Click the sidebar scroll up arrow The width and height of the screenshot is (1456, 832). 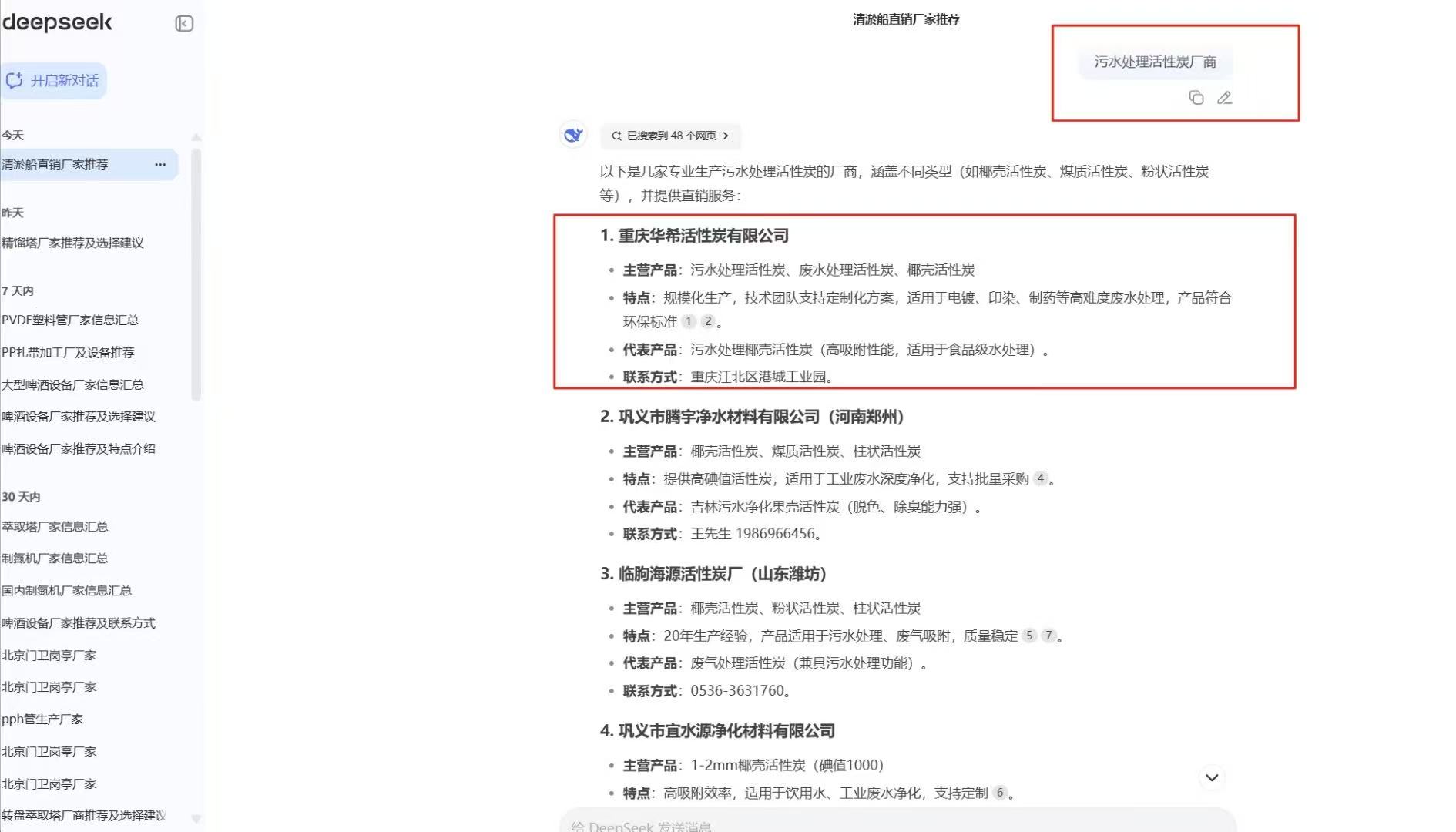196,137
